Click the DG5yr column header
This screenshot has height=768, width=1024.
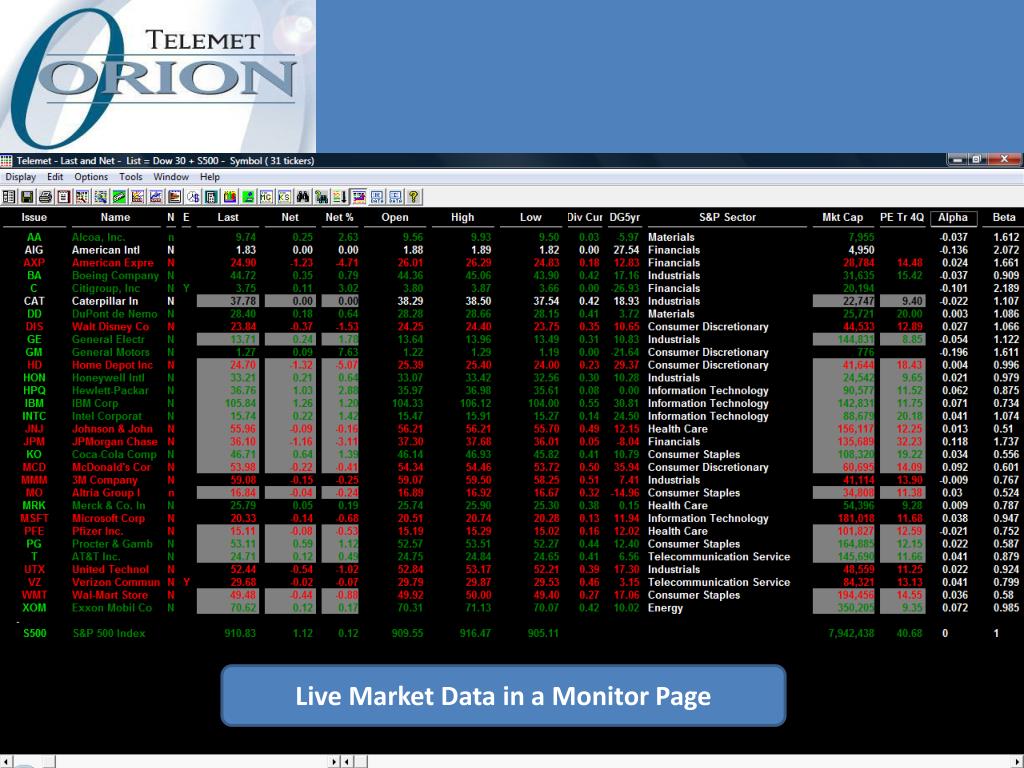624,217
